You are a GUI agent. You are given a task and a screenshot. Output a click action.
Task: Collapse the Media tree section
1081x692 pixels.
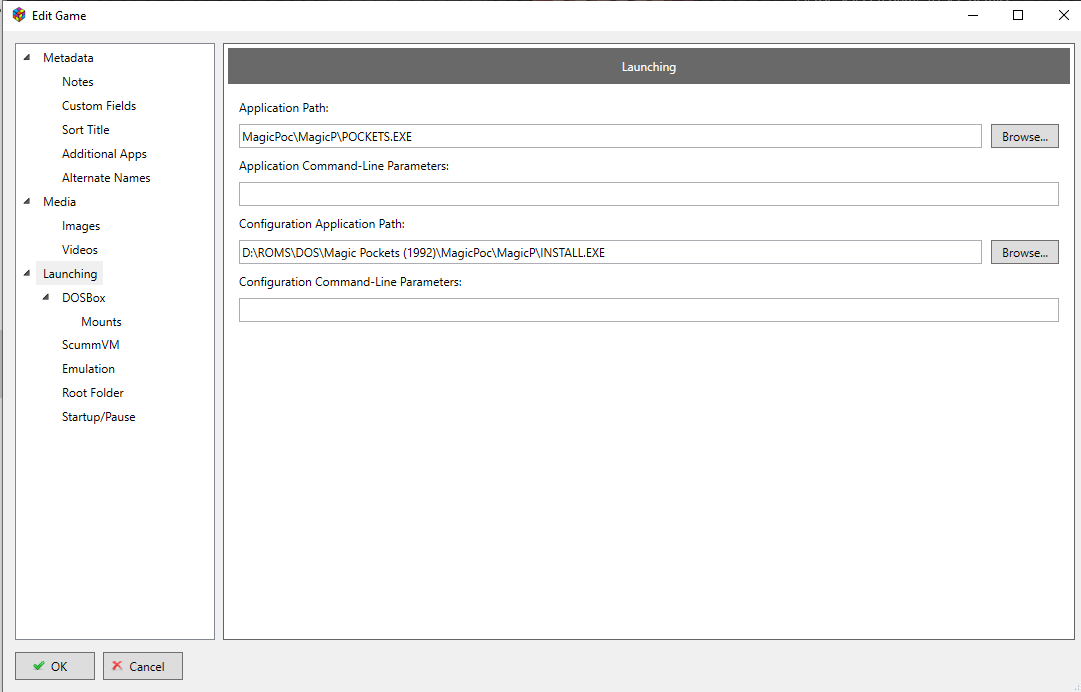27,202
